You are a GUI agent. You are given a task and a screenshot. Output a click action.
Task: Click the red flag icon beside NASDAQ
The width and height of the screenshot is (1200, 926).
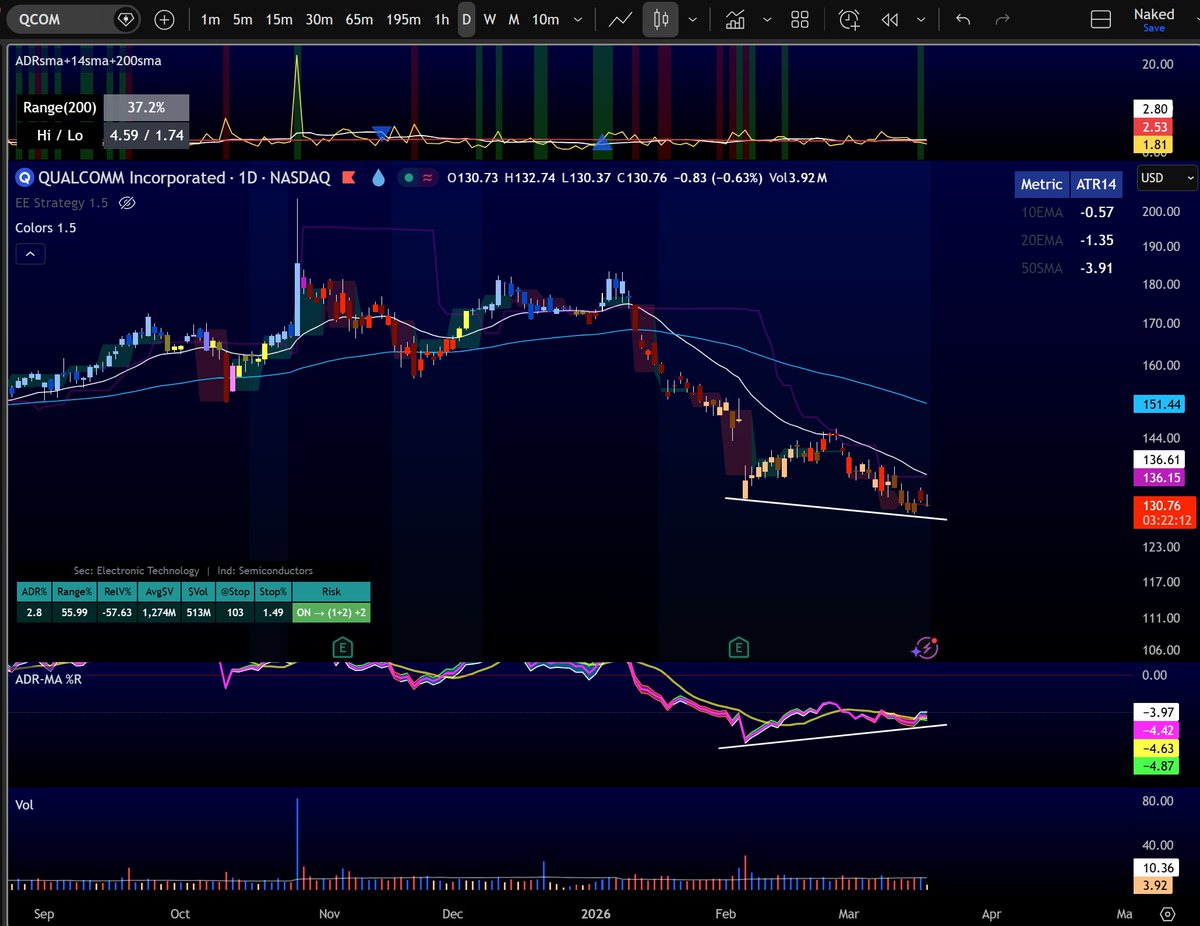coord(350,178)
